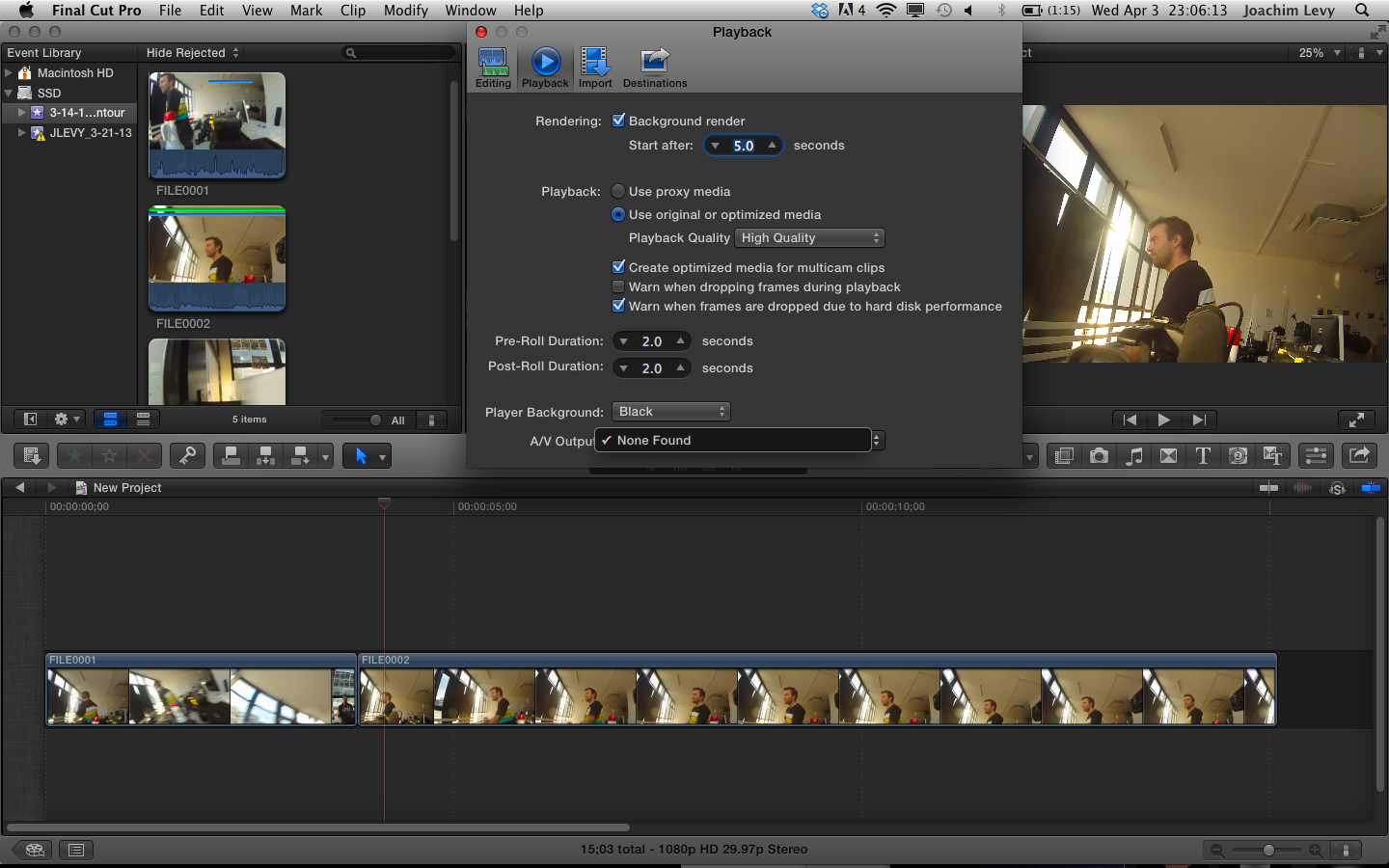The height and width of the screenshot is (868, 1389).
Task: Toggle timeline snapping
Action: click(x=1371, y=488)
